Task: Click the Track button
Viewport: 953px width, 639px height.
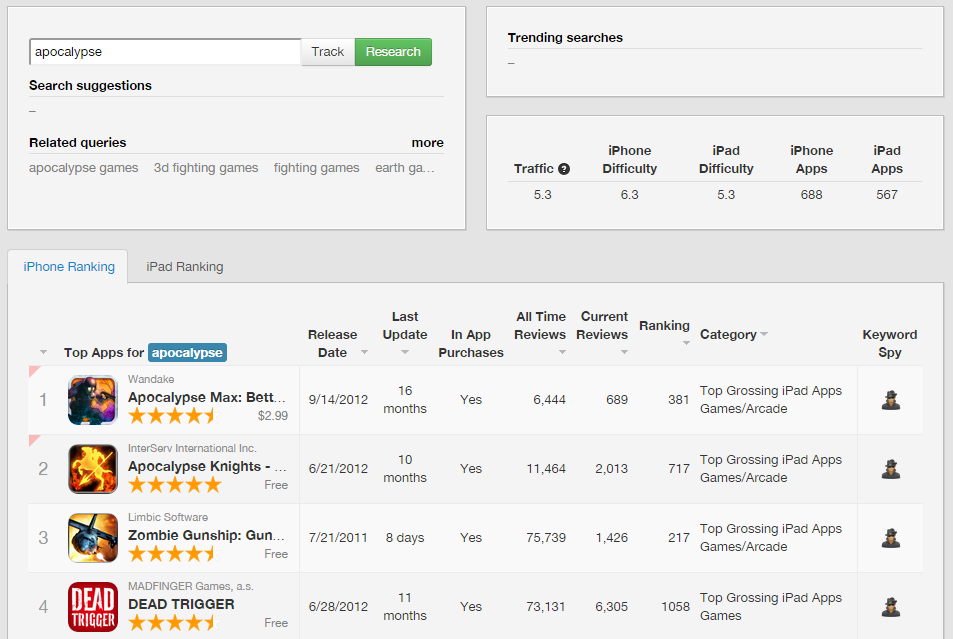Action: 328,52
